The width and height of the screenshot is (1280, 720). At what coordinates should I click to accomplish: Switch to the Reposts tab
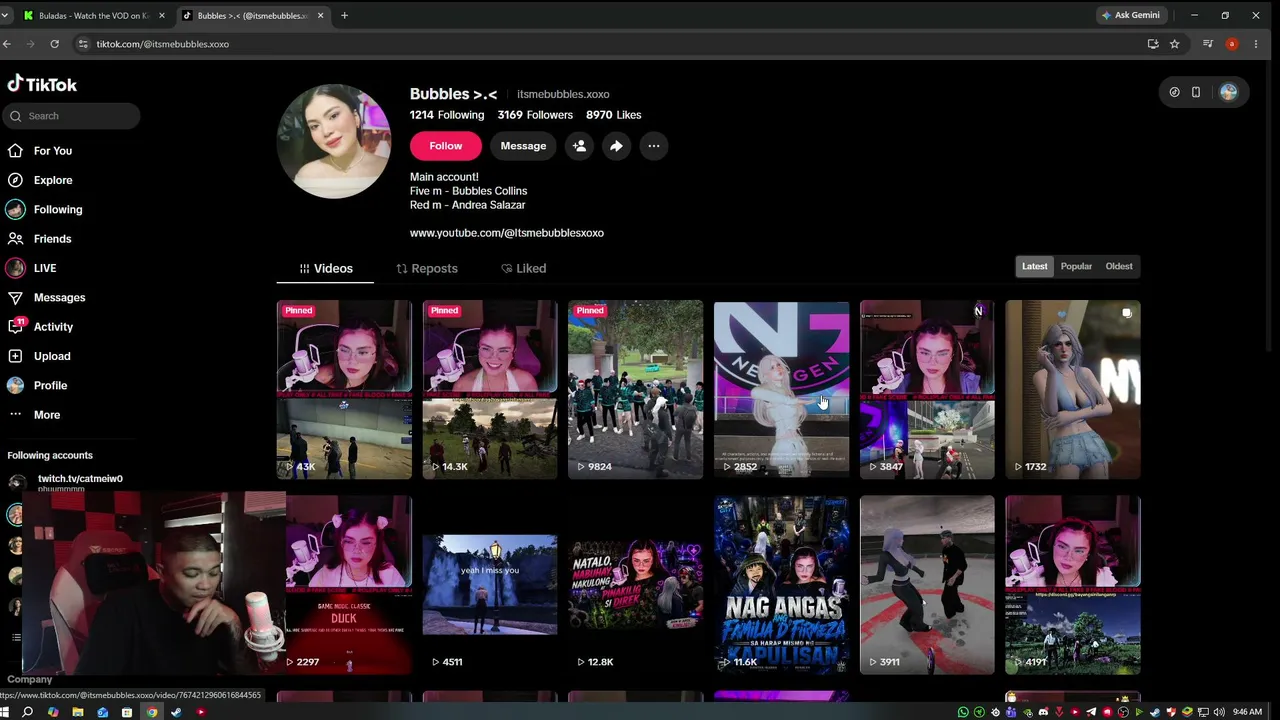(427, 268)
